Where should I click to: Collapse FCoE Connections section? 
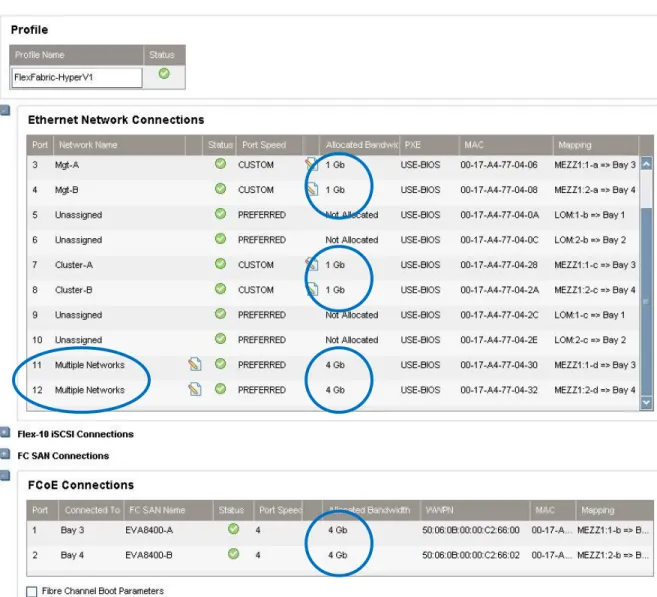pyautogui.click(x=5, y=476)
